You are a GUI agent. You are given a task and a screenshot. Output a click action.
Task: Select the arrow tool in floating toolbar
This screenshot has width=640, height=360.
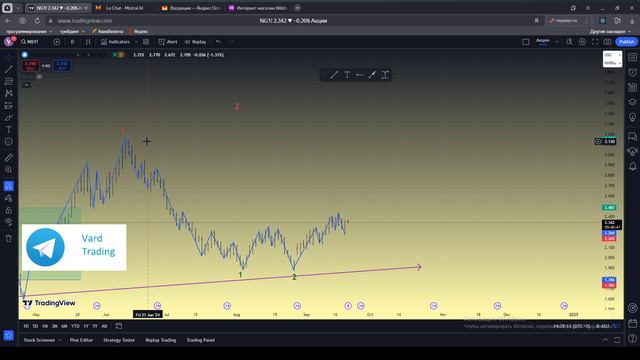point(372,75)
